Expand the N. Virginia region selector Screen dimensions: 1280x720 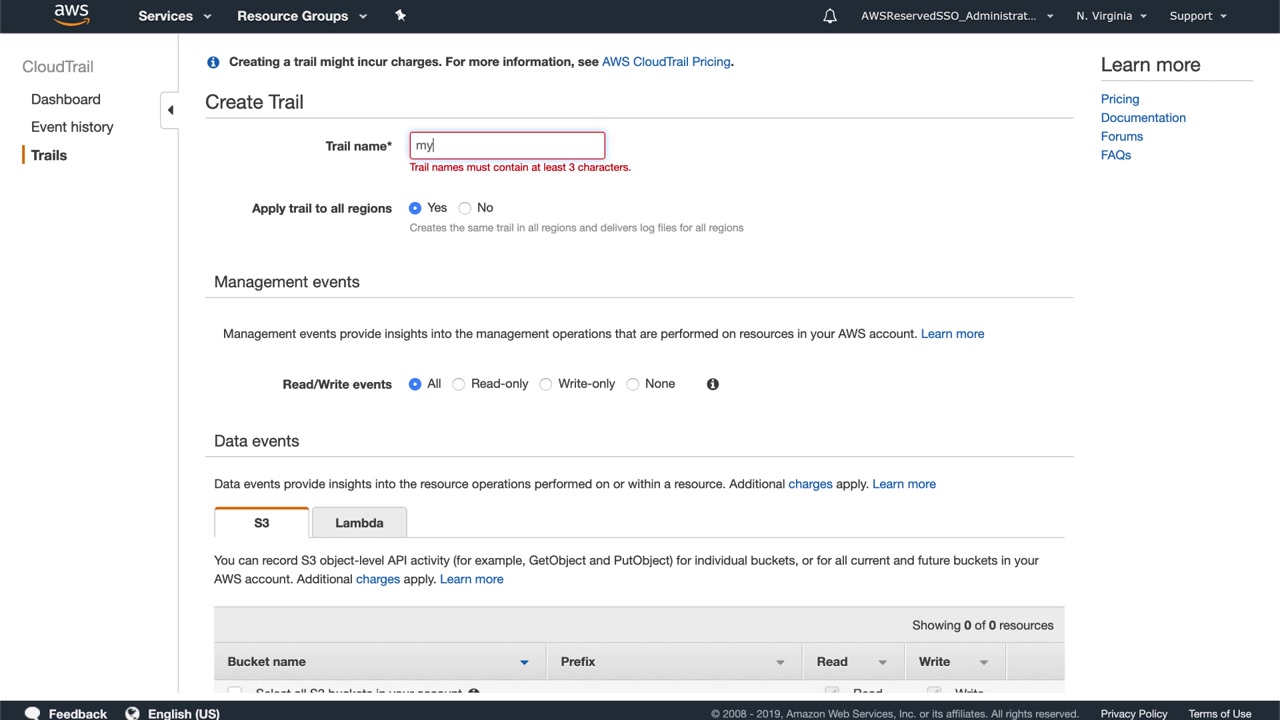[1111, 16]
